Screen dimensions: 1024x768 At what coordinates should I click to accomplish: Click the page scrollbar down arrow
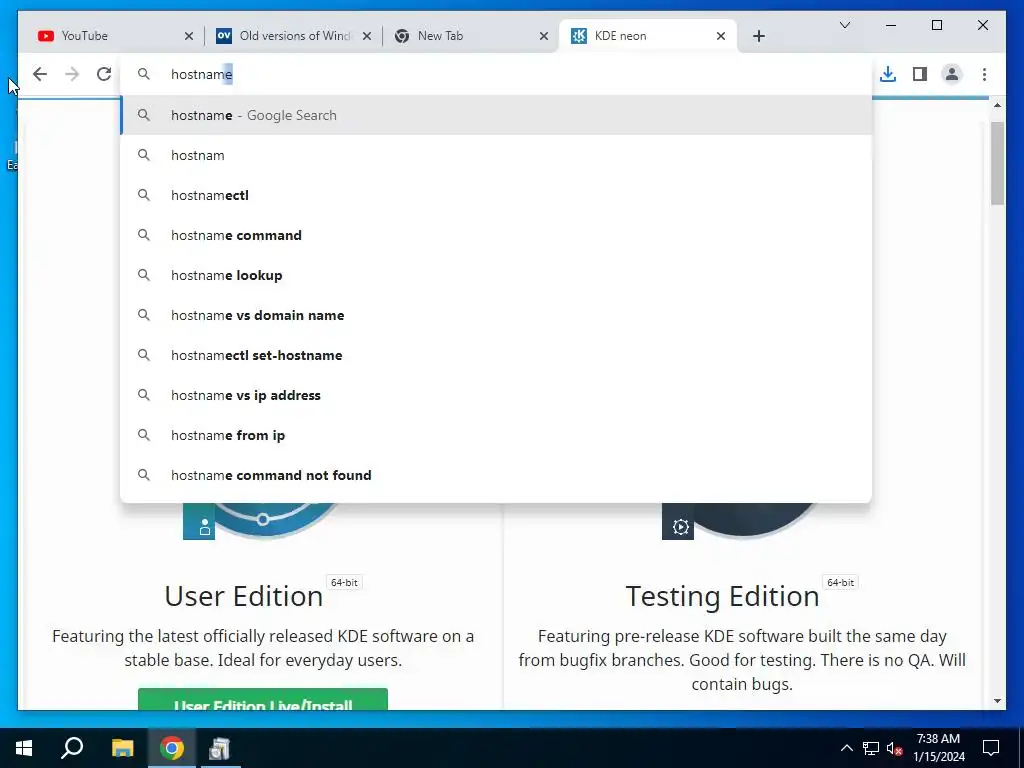click(x=997, y=701)
